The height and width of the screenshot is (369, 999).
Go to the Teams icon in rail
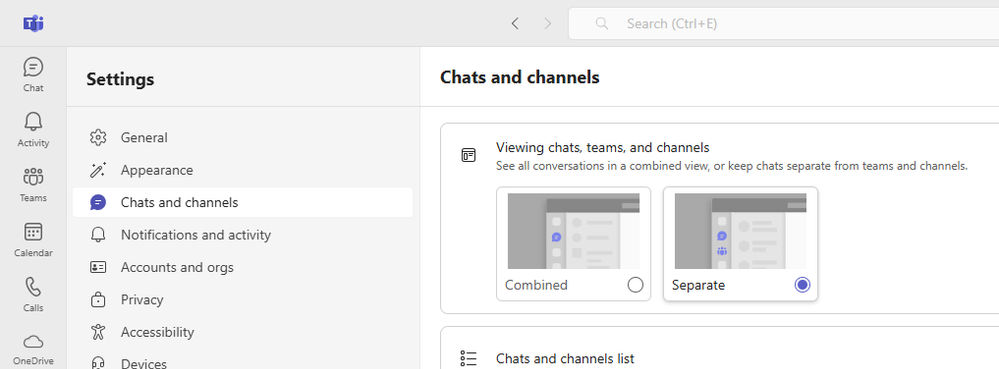33,177
